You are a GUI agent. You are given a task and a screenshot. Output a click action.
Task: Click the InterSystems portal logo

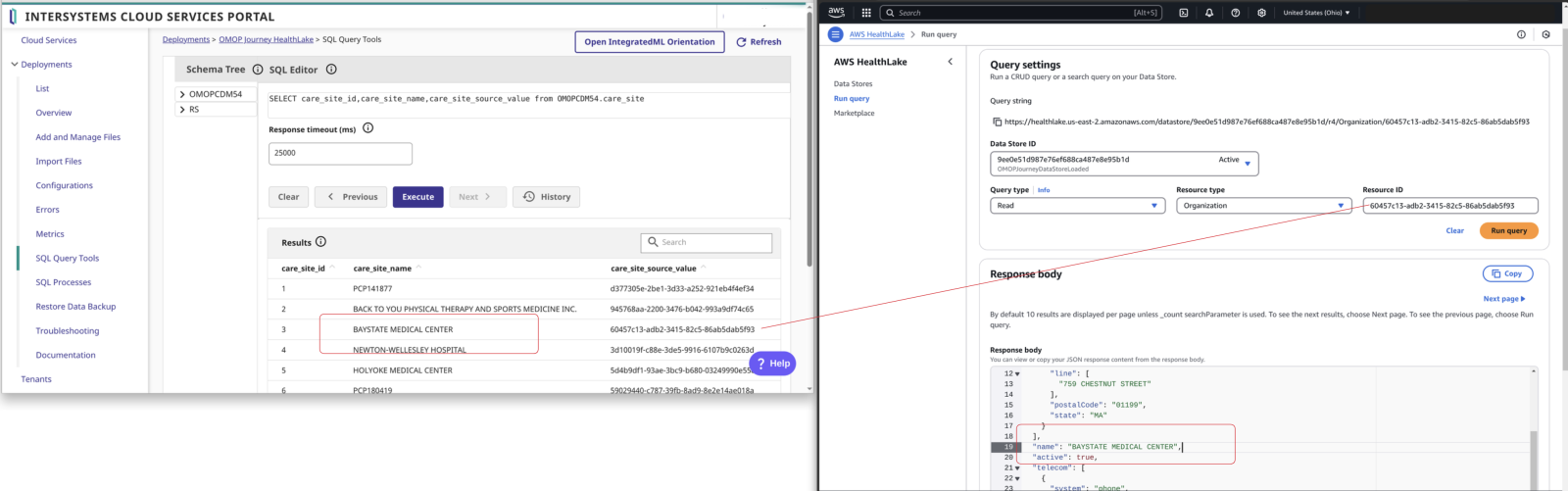[x=13, y=17]
